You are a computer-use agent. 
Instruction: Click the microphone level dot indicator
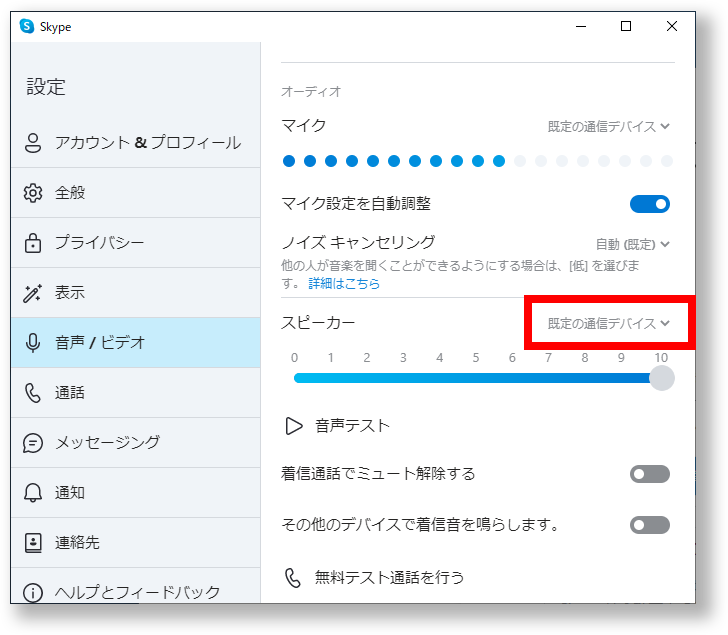click(x=478, y=161)
